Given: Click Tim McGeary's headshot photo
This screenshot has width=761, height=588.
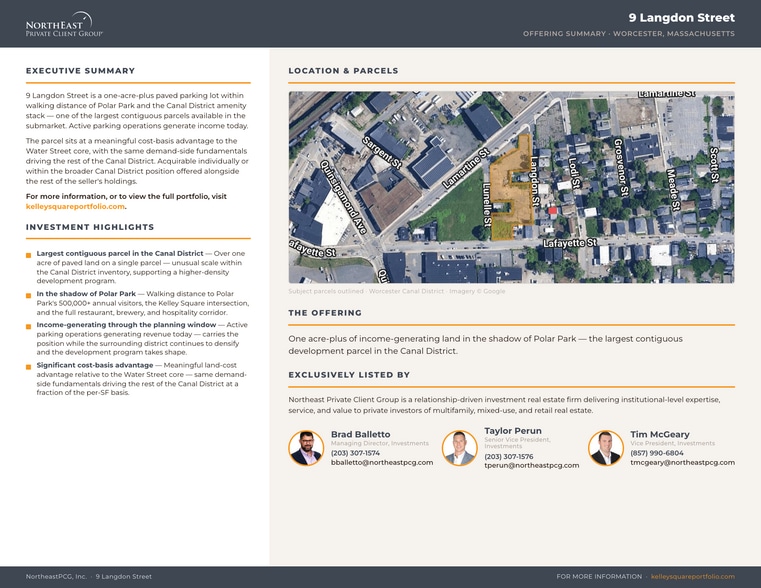Looking at the screenshot, I should point(606,448).
